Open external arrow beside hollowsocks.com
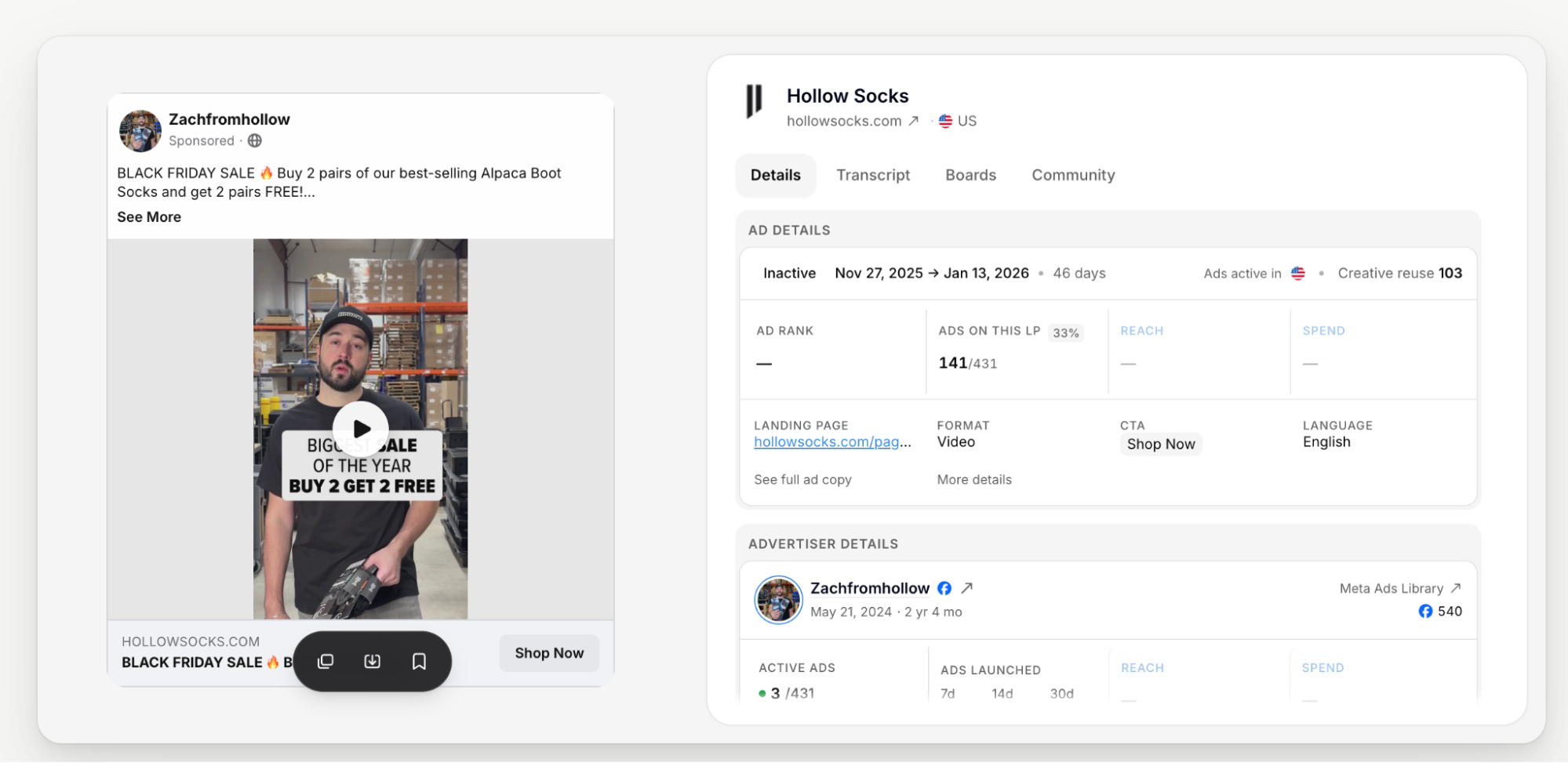Image resolution: width=1568 pixels, height=763 pixels. tap(914, 121)
